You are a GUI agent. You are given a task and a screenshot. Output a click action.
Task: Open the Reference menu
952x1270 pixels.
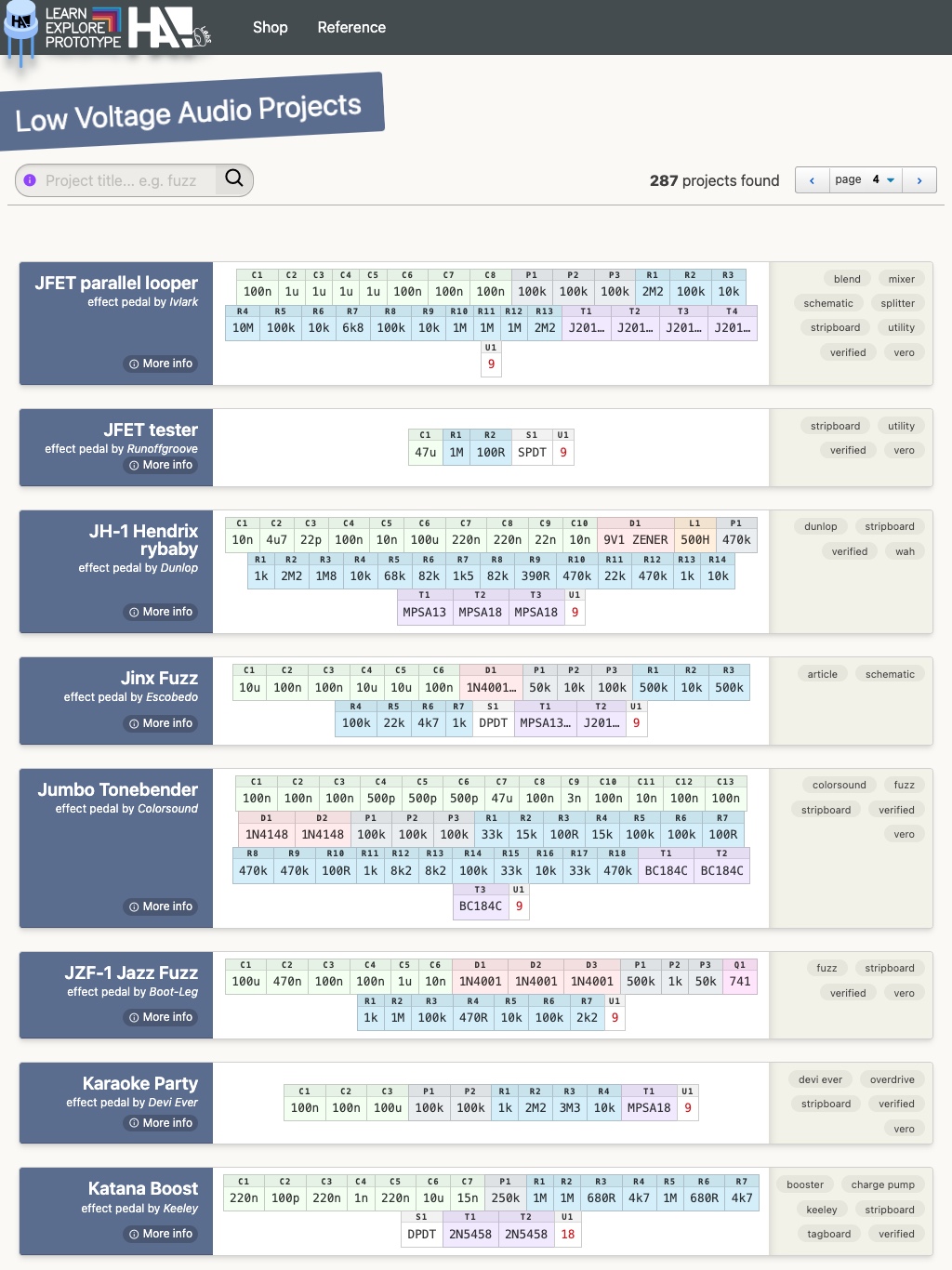click(351, 28)
